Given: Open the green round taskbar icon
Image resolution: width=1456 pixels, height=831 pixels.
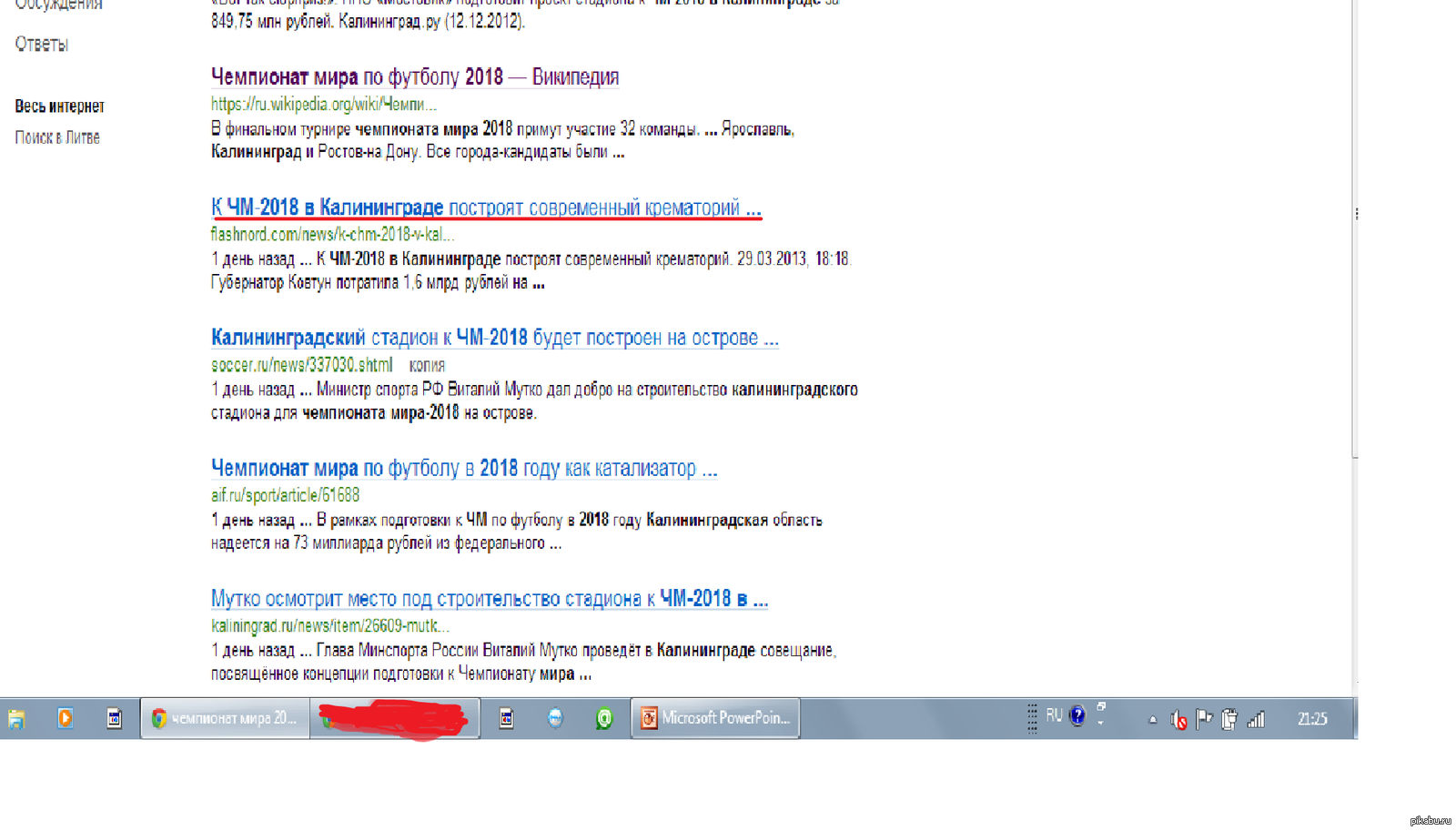Looking at the screenshot, I should tap(603, 719).
